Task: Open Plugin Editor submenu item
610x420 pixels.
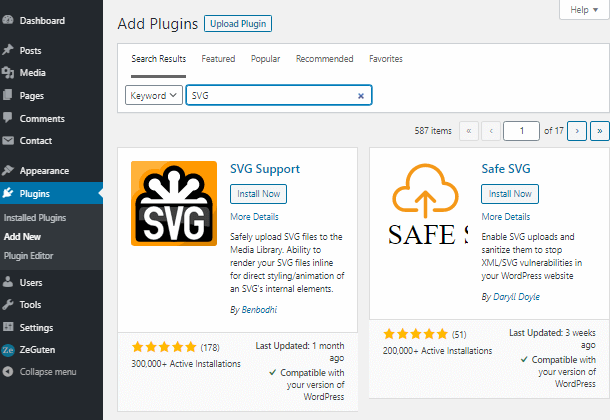Action: click(28, 256)
